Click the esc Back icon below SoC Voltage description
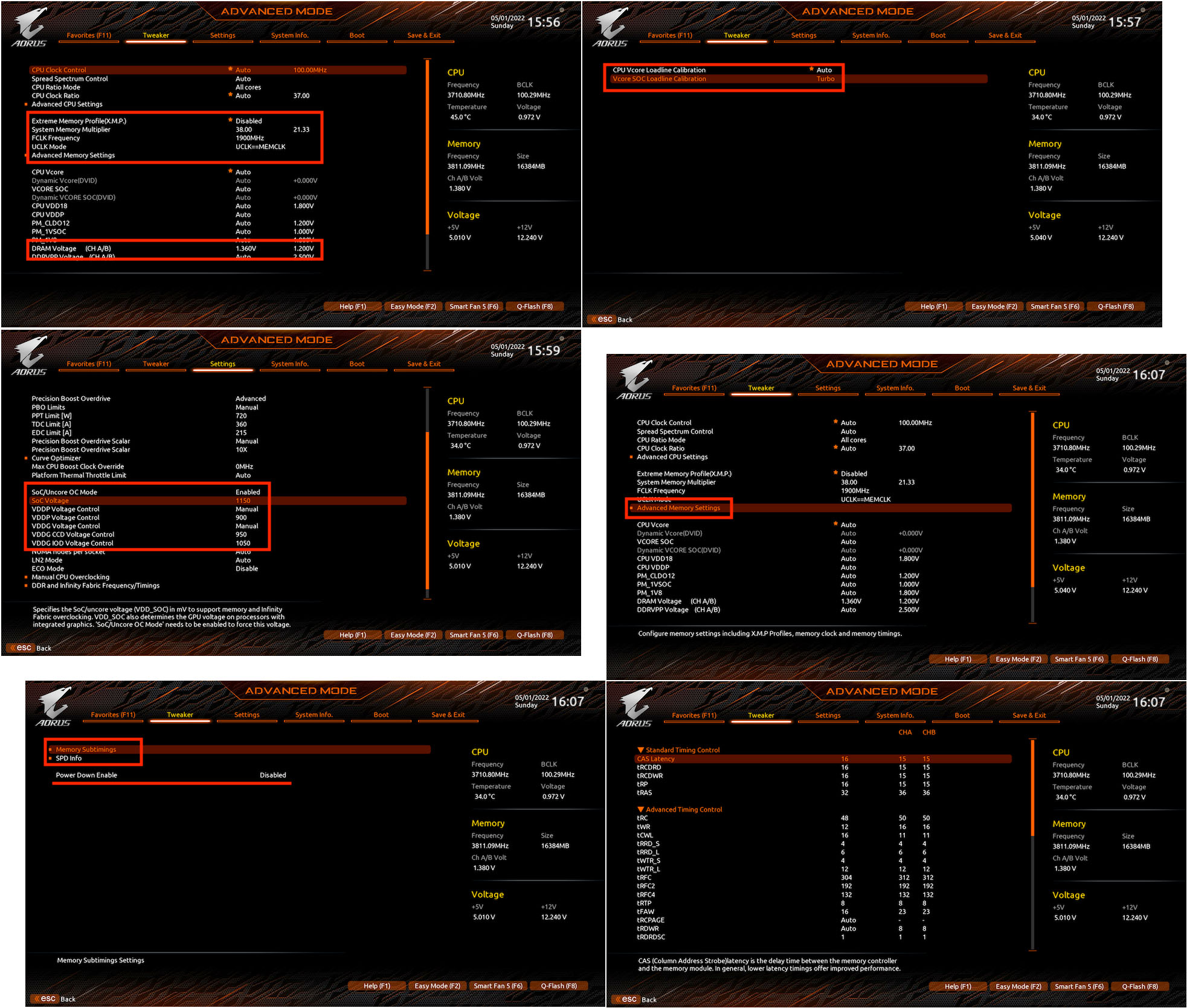 click(21, 648)
